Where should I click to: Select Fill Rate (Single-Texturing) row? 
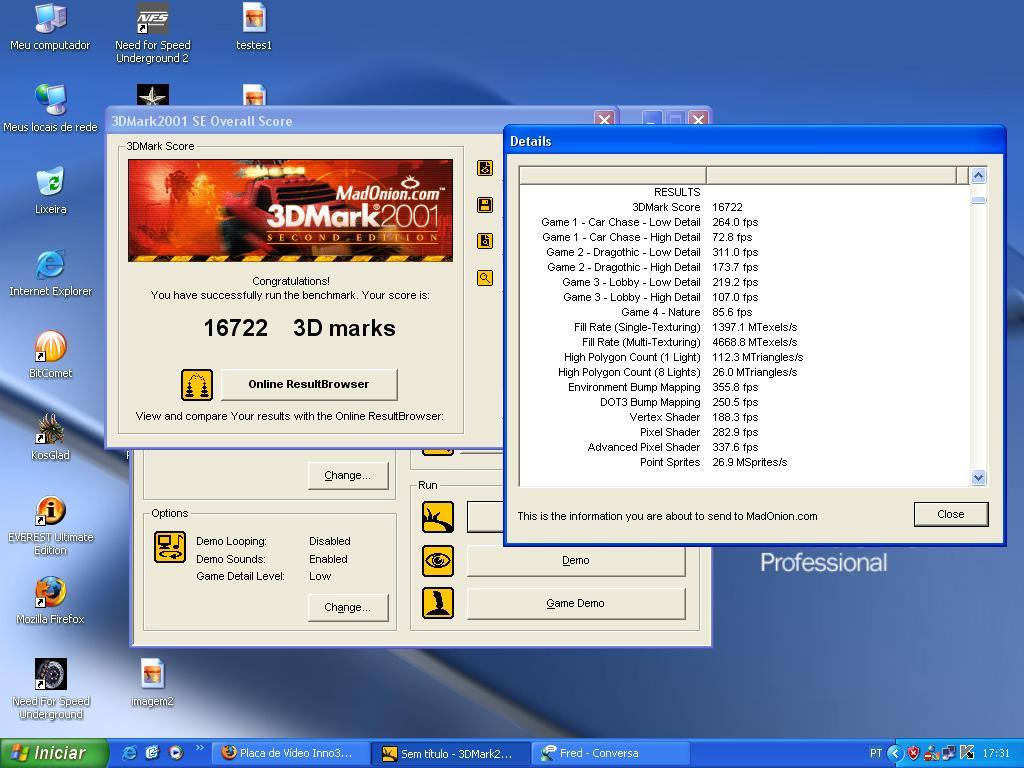(x=744, y=327)
